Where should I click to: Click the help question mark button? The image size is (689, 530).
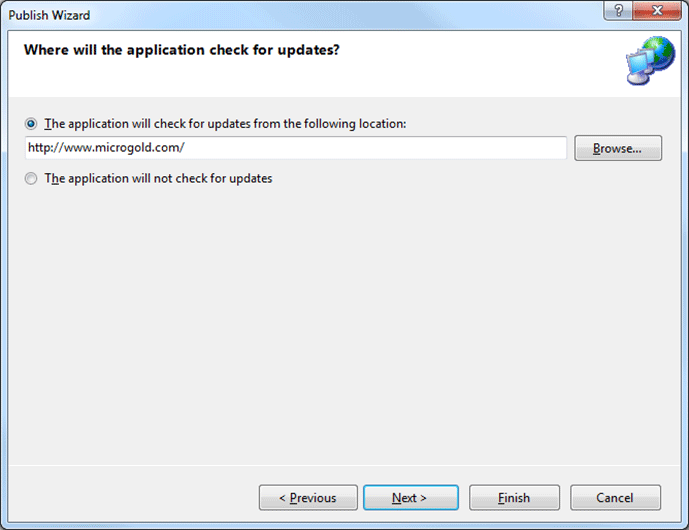point(618,11)
